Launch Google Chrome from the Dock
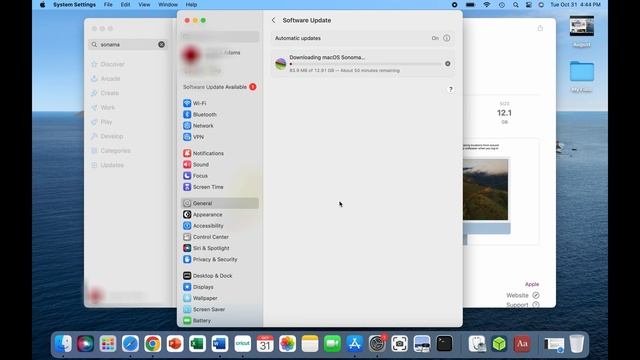Screen dimensions: 640x360 153,344
